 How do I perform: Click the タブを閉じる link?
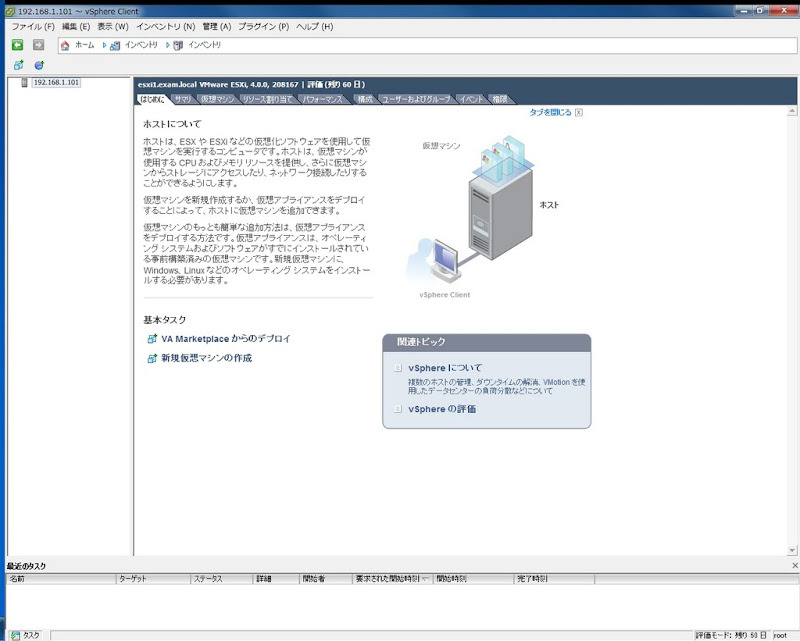click(x=550, y=112)
